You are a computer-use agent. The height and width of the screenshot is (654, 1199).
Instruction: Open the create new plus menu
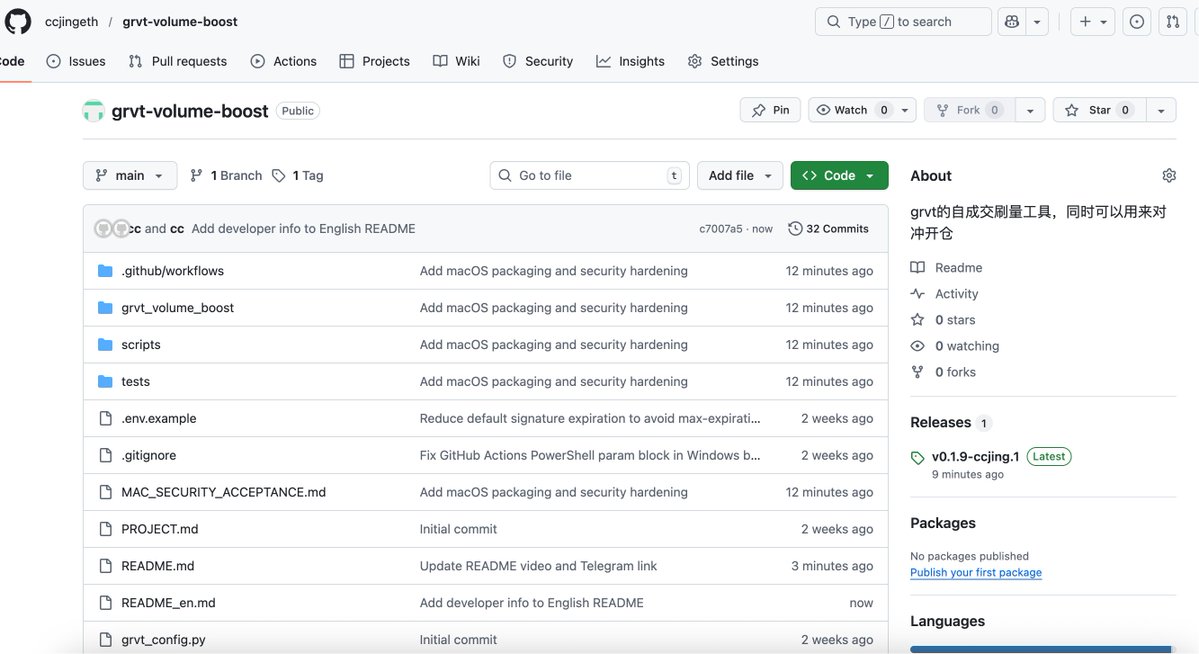pos(1092,21)
